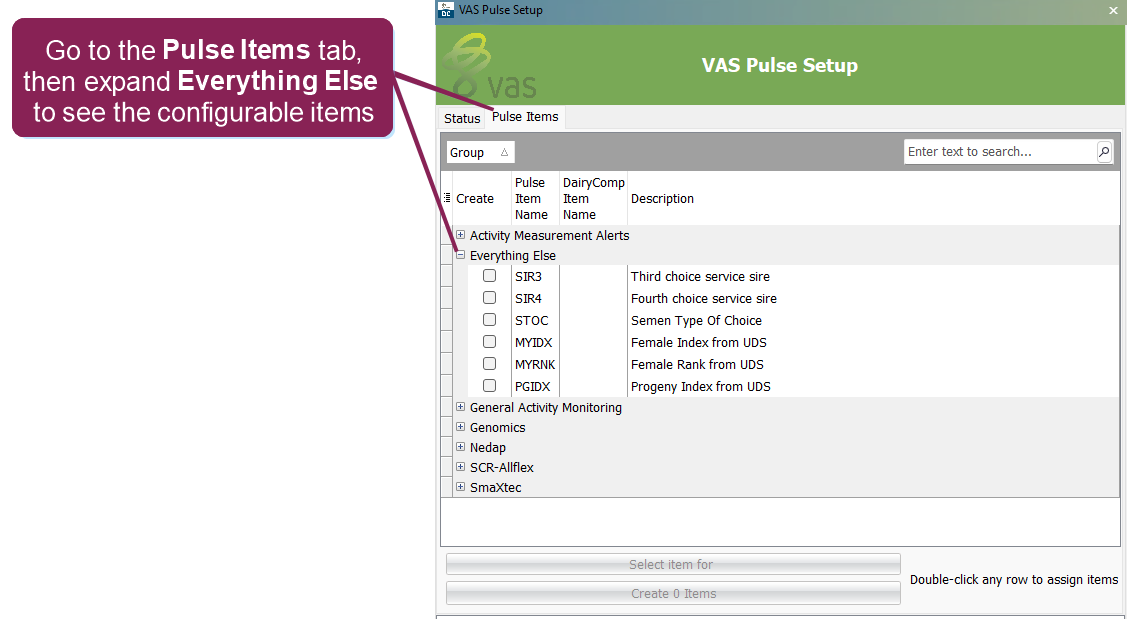The width and height of the screenshot is (1127, 619).
Task: Check the PGIDX create checkbox
Action: point(490,386)
